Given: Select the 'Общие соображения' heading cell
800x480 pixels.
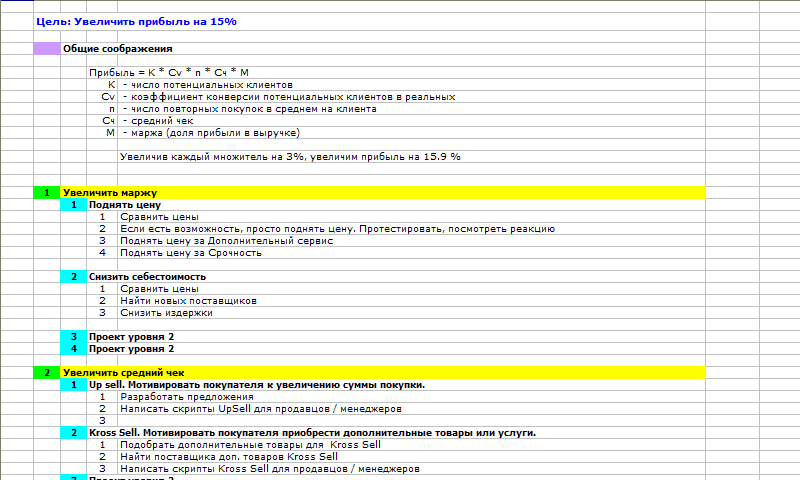Looking at the screenshot, I should (x=116, y=48).
